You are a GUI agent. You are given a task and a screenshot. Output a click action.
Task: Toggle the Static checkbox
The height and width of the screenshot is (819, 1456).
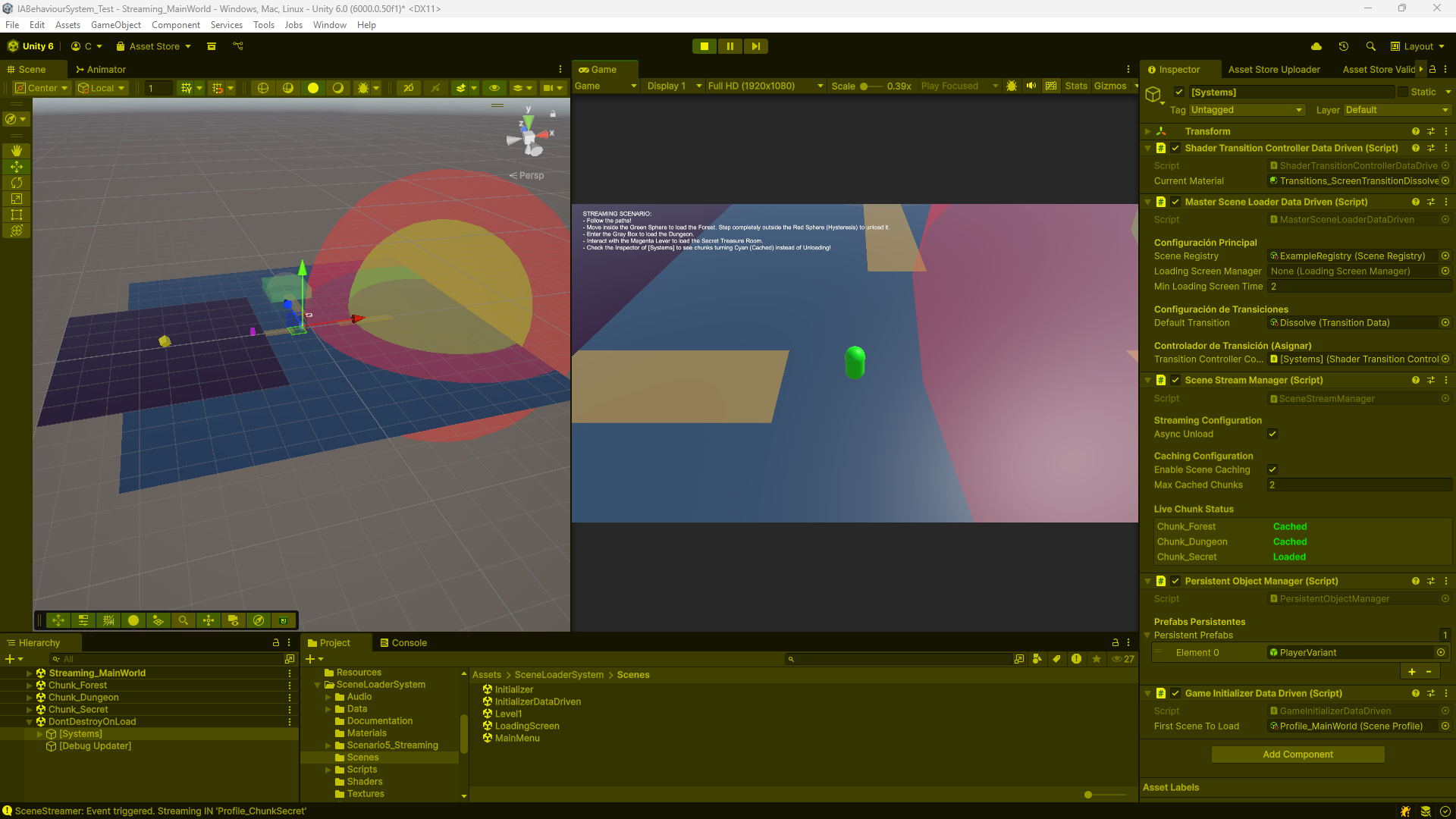(1403, 92)
